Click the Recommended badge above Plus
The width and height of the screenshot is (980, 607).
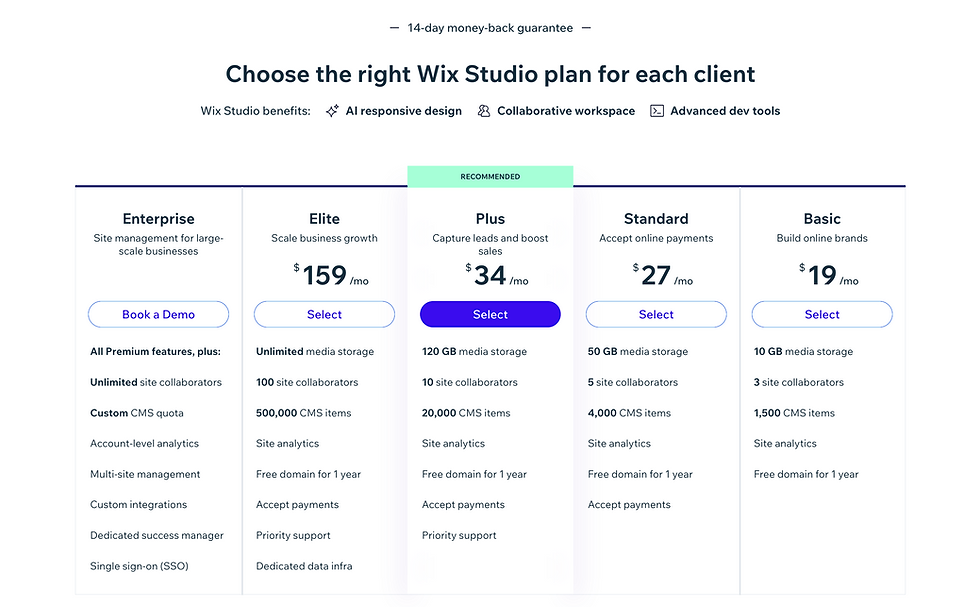click(x=490, y=177)
